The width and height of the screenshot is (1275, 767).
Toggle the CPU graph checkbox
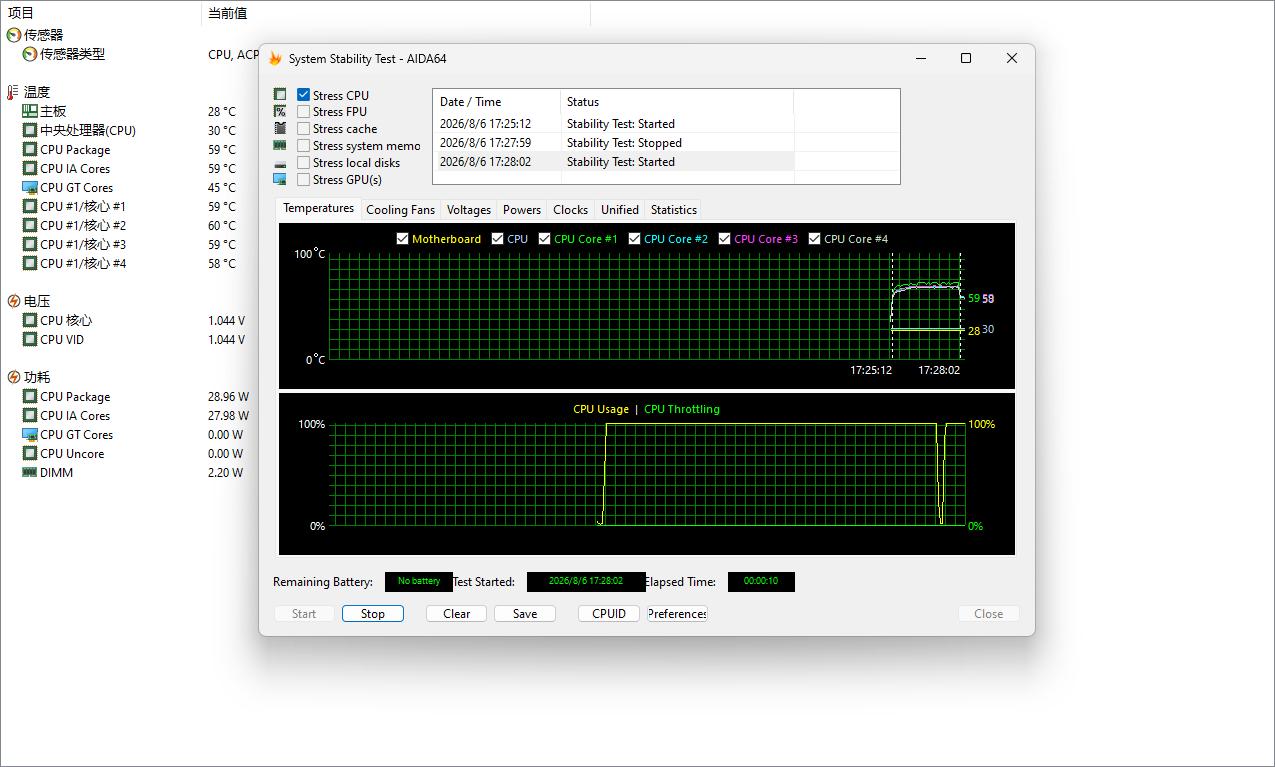497,239
